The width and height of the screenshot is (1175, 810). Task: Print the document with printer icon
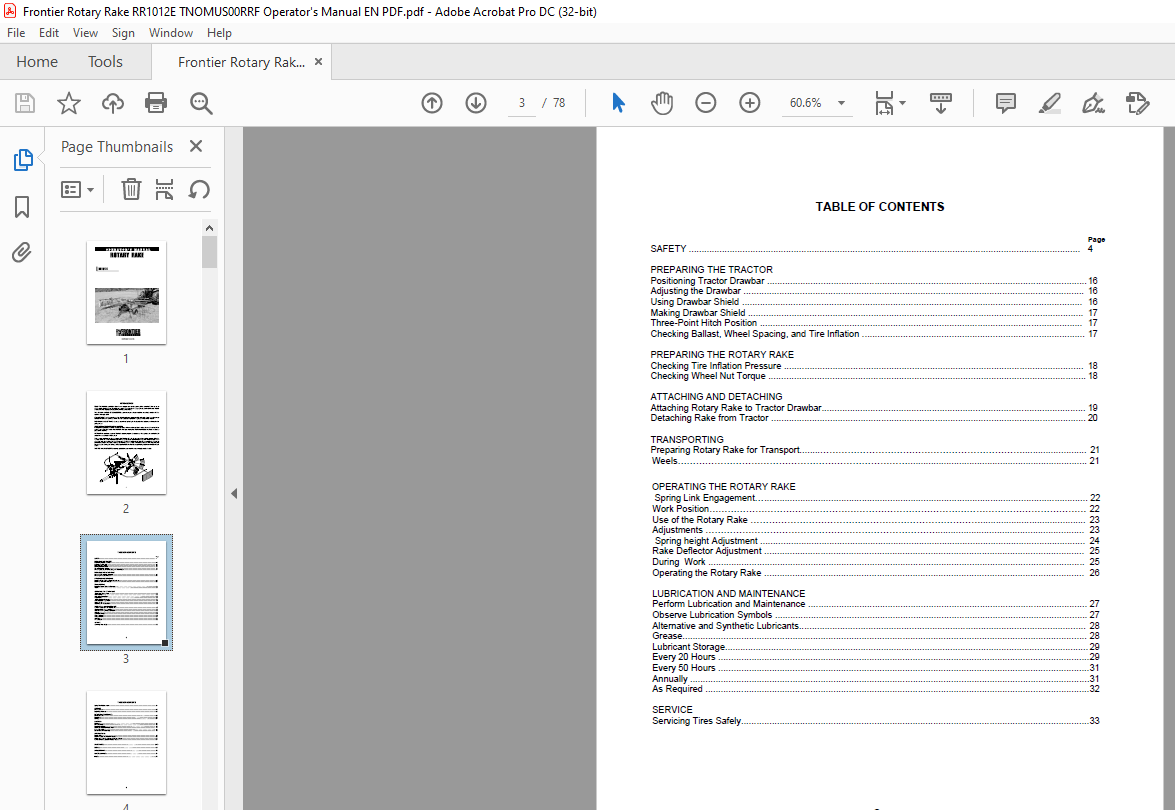pyautogui.click(x=156, y=103)
